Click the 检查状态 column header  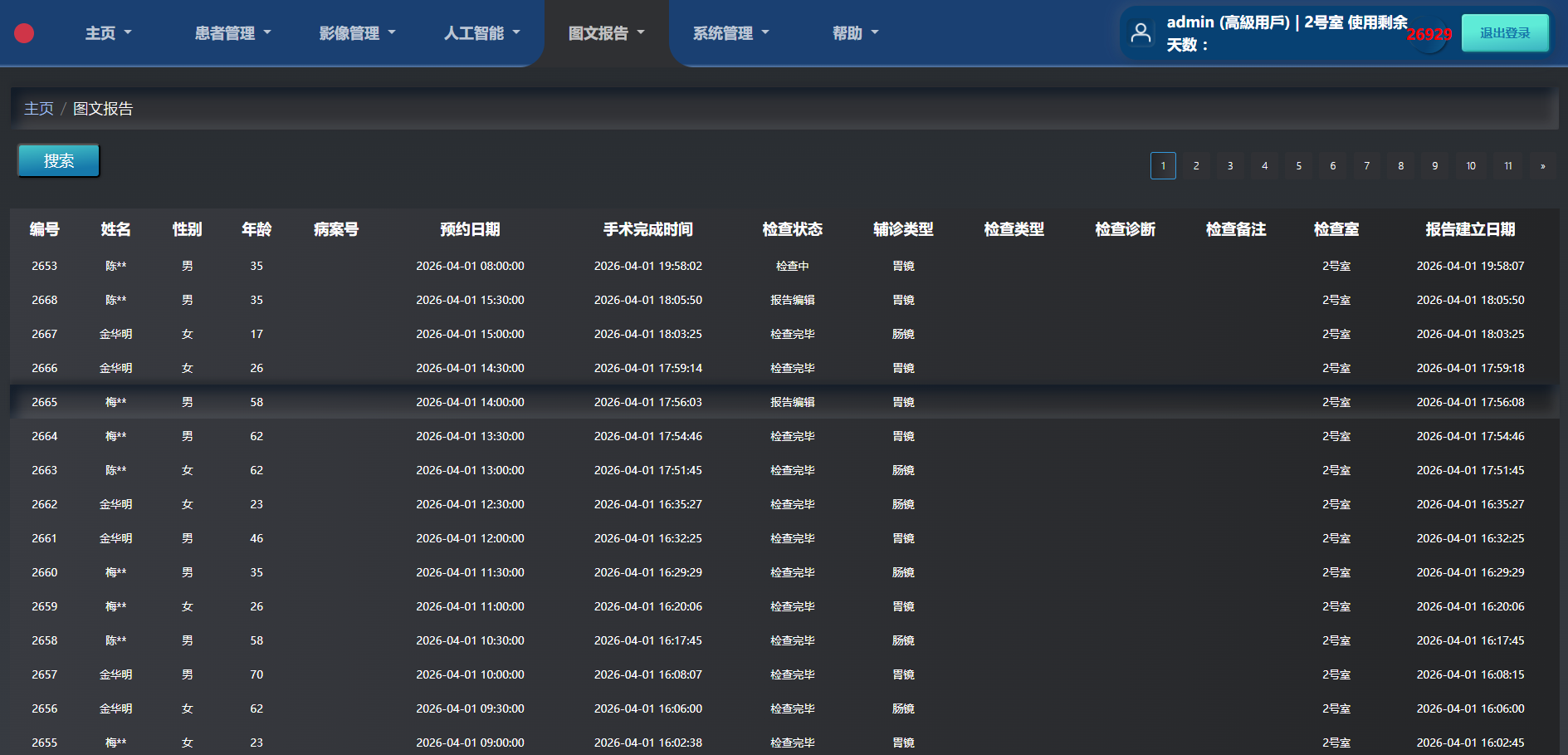793,229
